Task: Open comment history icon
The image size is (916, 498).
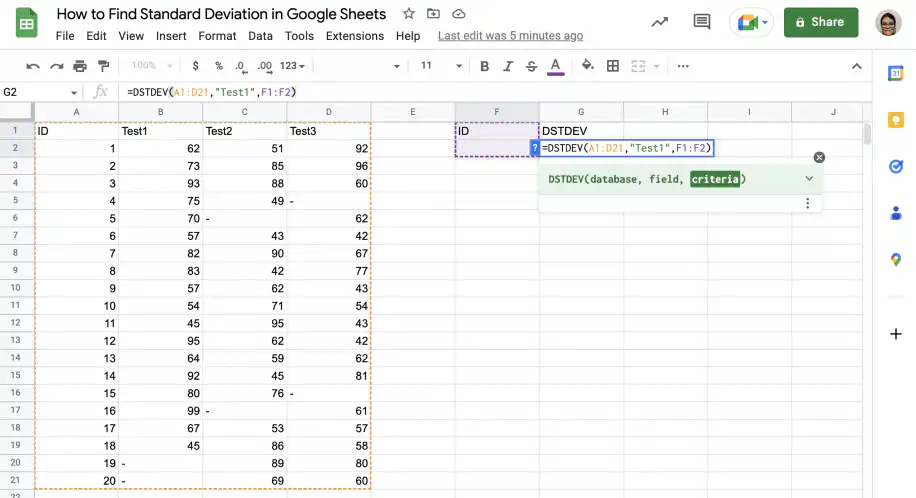Action: coord(702,22)
